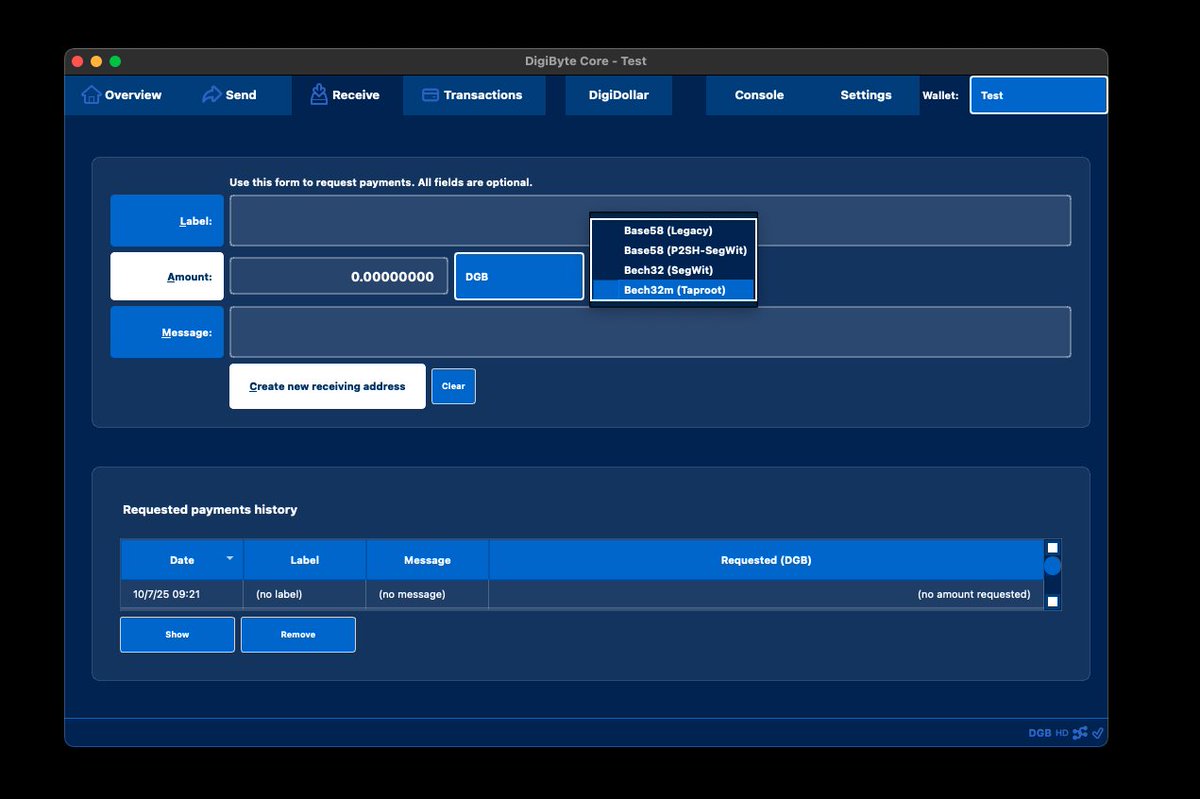Open the DigiDollar tab
The width and height of the screenshot is (1200, 799).
coord(618,95)
